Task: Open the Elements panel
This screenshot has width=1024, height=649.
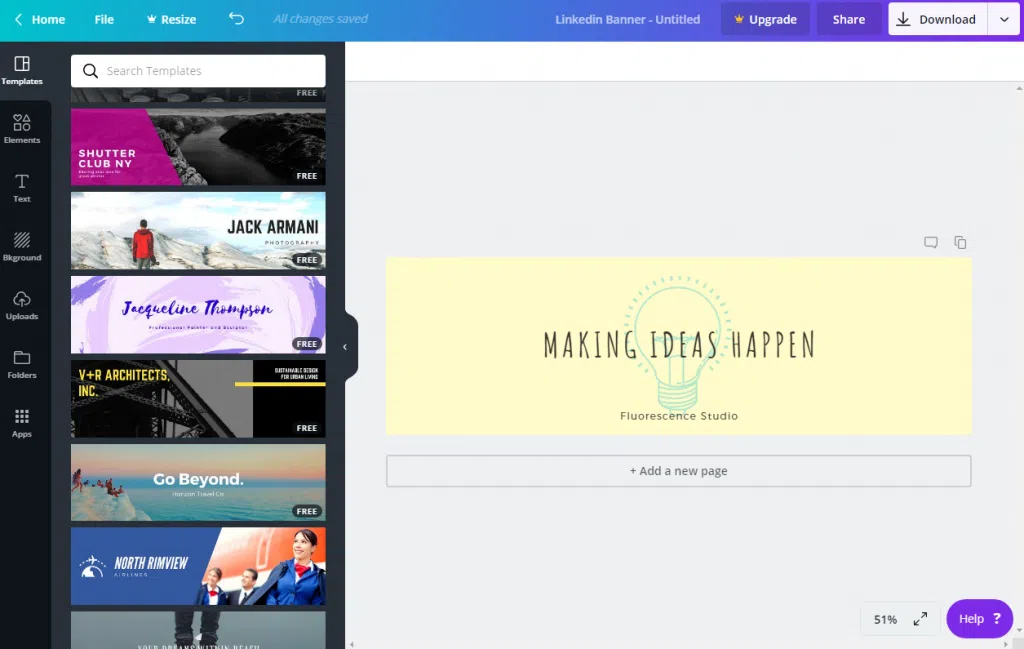Action: coord(22,129)
